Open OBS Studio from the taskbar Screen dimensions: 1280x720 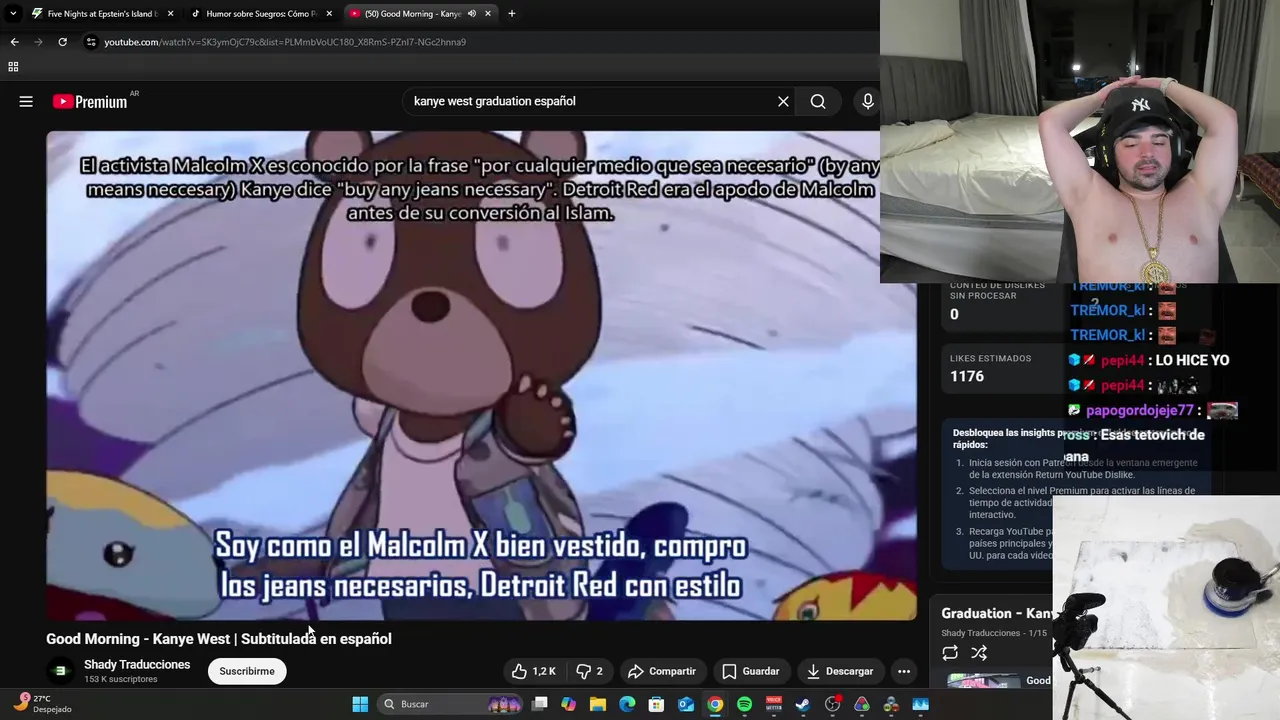click(x=832, y=704)
